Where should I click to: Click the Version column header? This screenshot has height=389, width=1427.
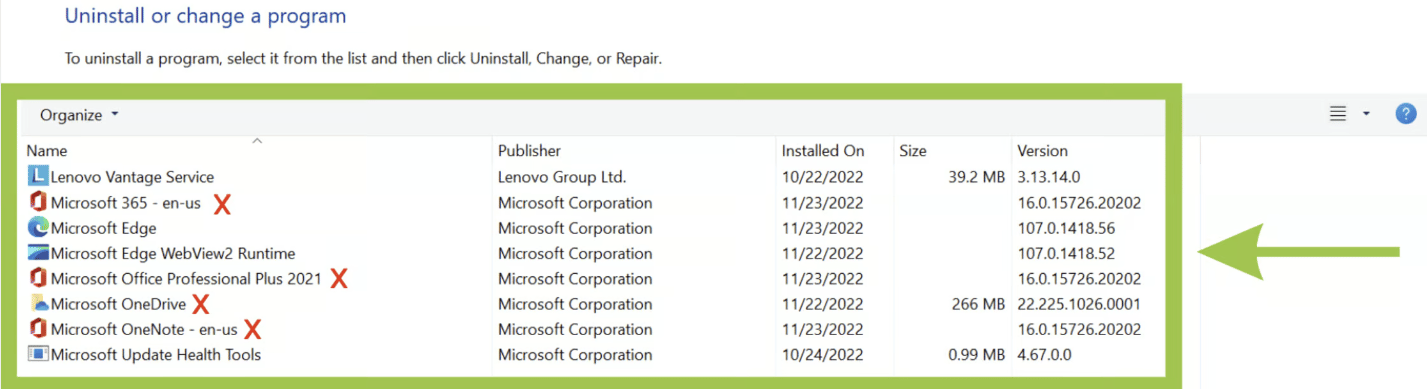pyautogui.click(x=1042, y=151)
